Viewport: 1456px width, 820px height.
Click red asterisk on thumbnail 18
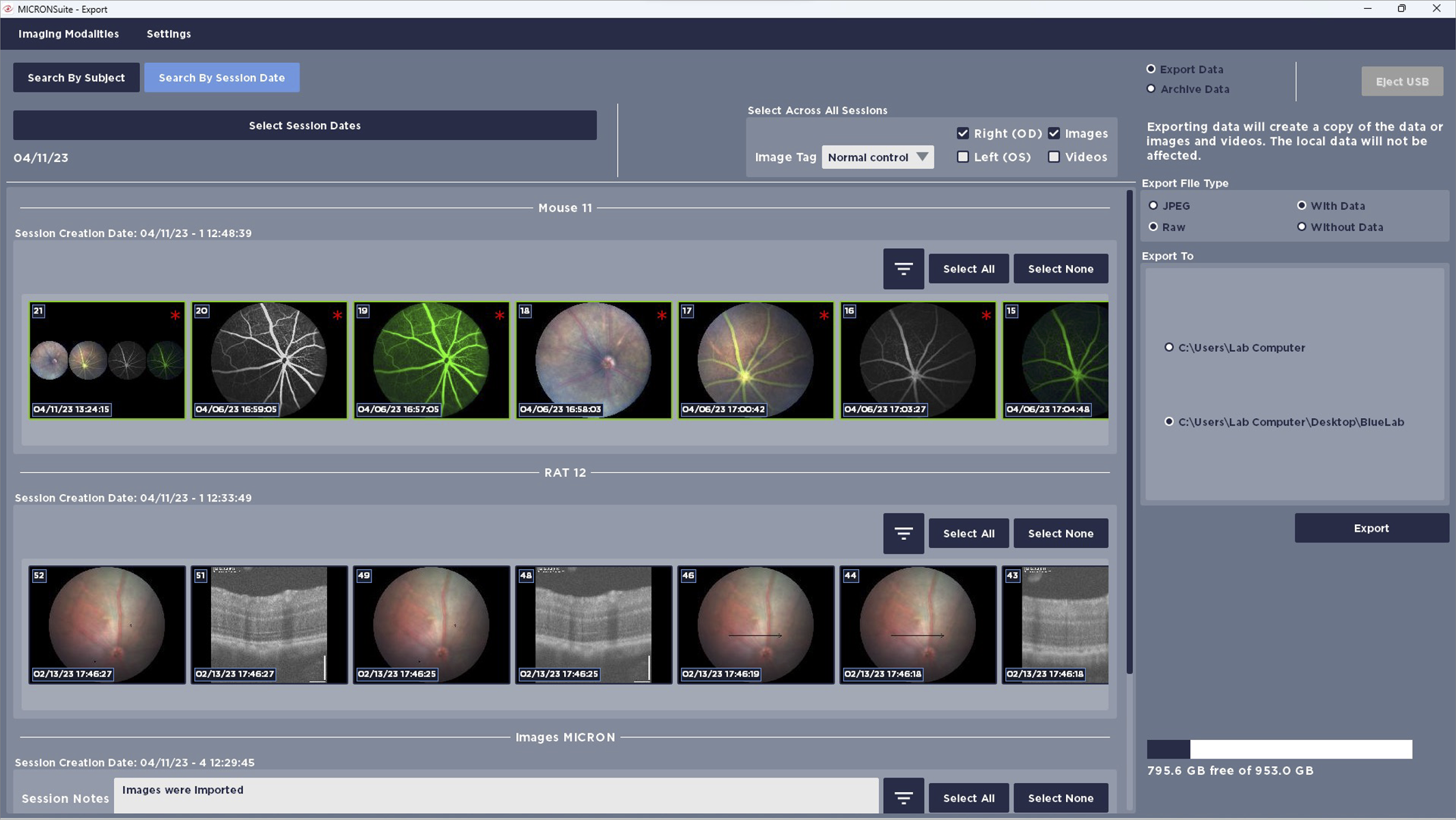point(661,315)
